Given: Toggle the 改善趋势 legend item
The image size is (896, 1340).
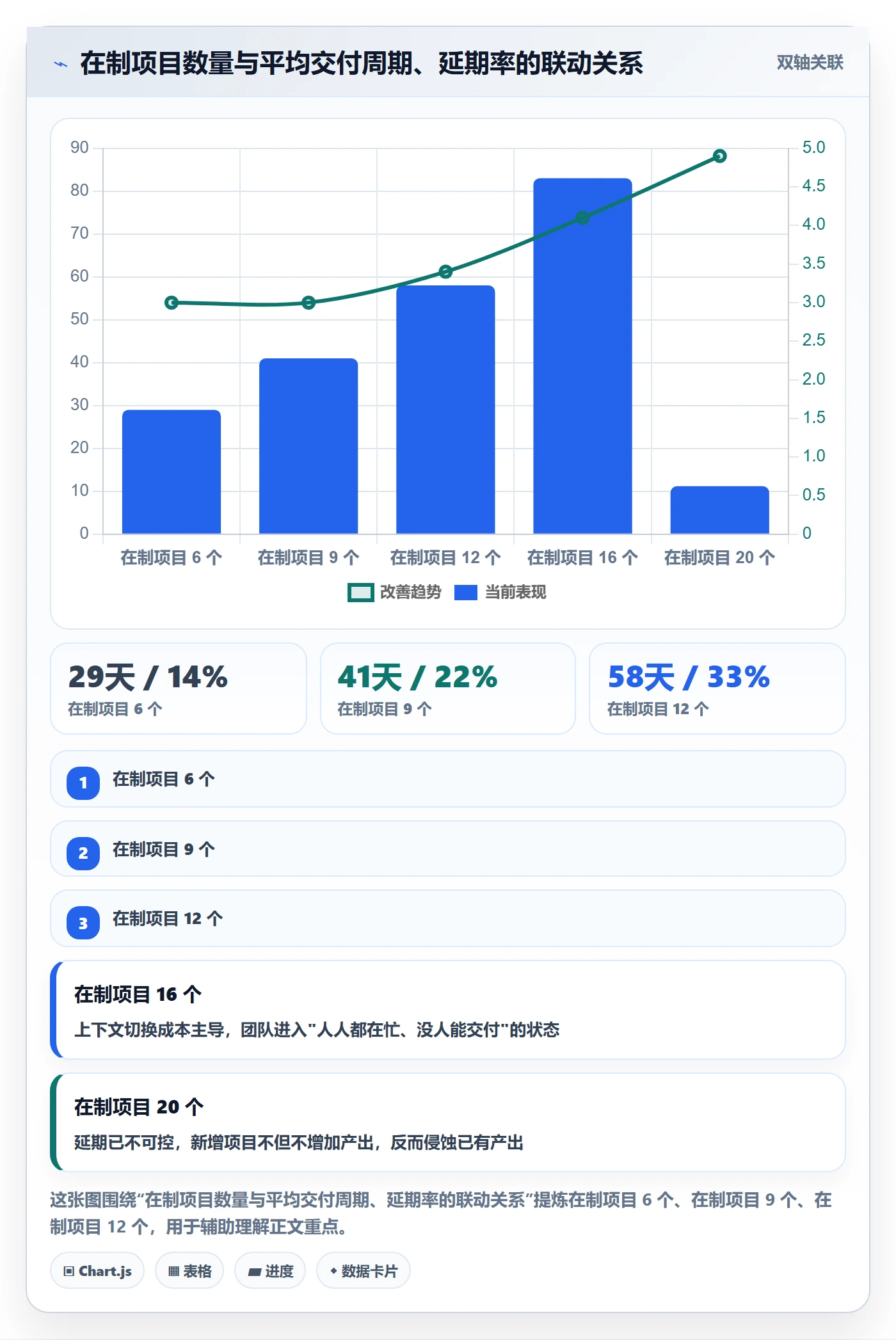Looking at the screenshot, I should pos(394,593).
